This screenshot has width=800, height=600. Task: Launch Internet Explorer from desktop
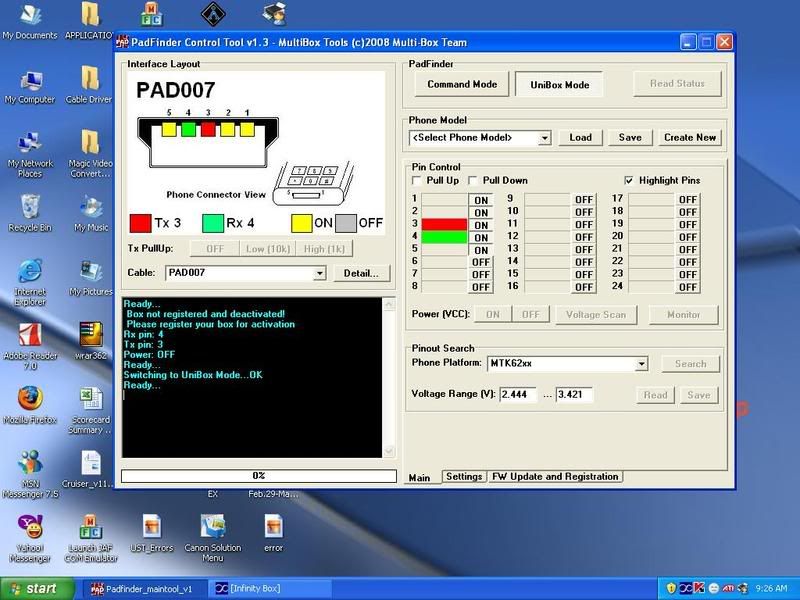pos(30,283)
